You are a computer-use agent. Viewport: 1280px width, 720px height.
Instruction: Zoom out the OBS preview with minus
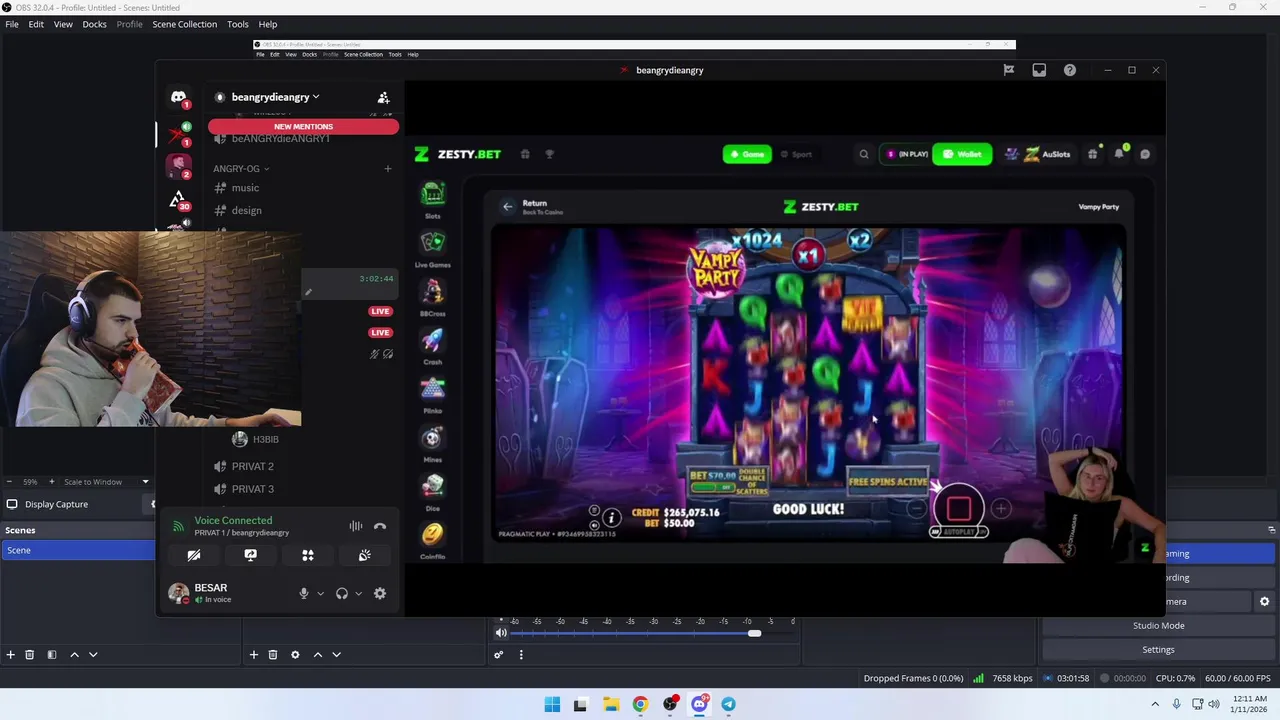pyautogui.click(x=9, y=482)
